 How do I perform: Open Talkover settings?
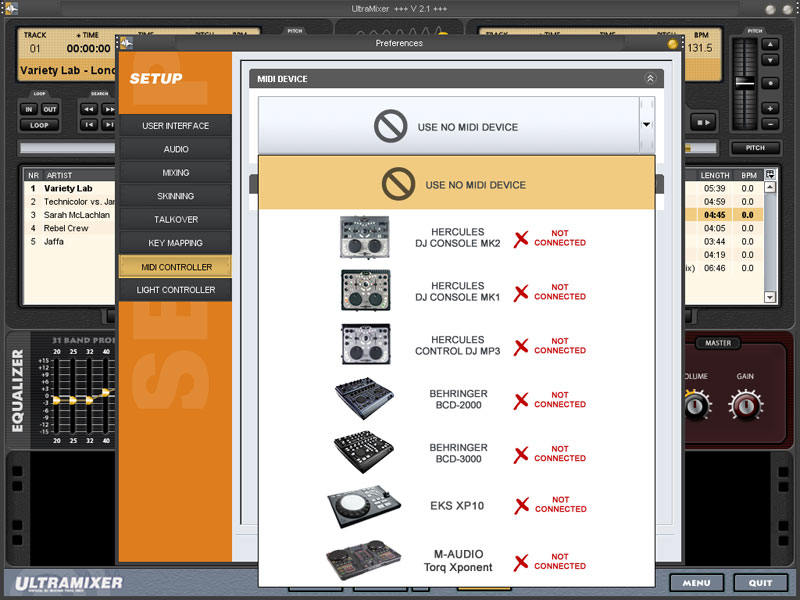point(176,219)
